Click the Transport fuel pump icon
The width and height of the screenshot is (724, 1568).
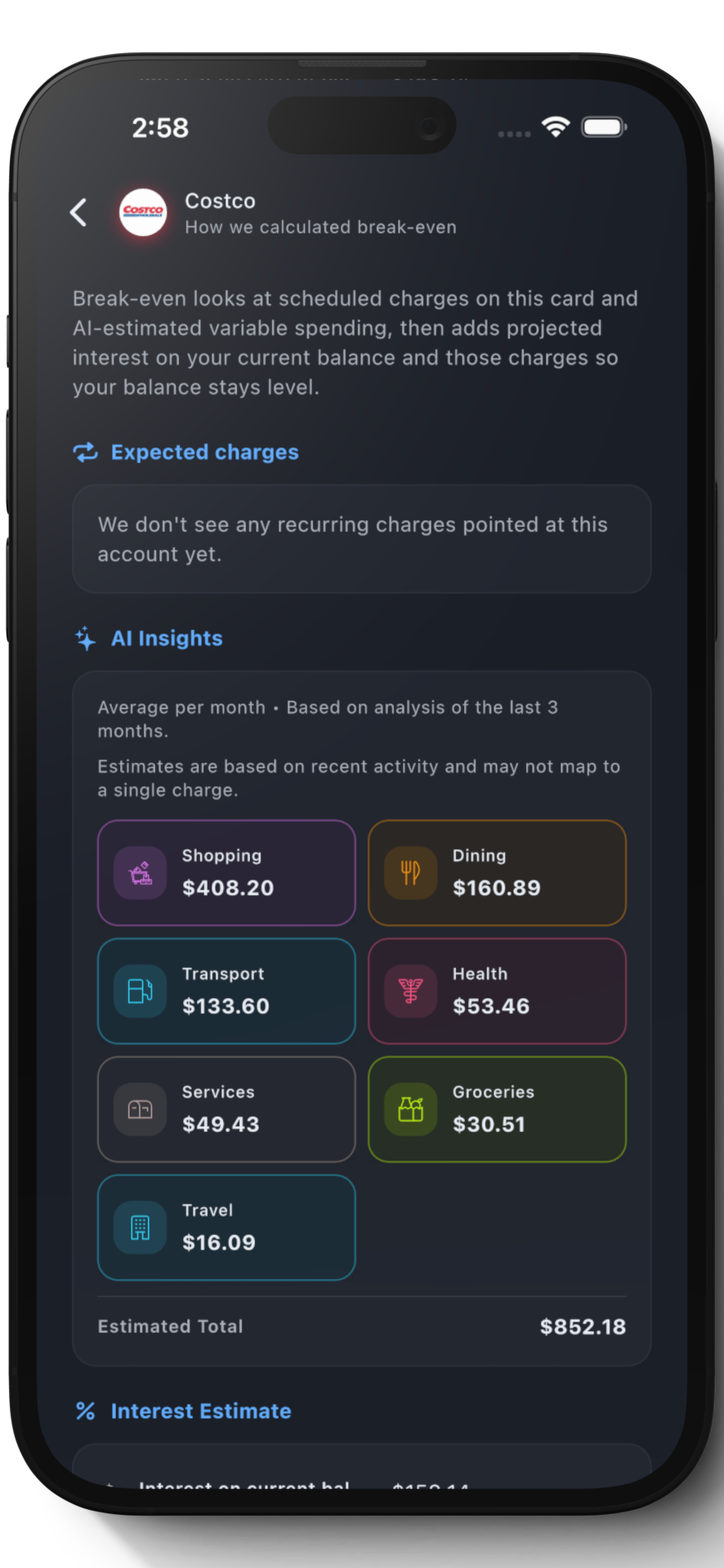point(141,991)
